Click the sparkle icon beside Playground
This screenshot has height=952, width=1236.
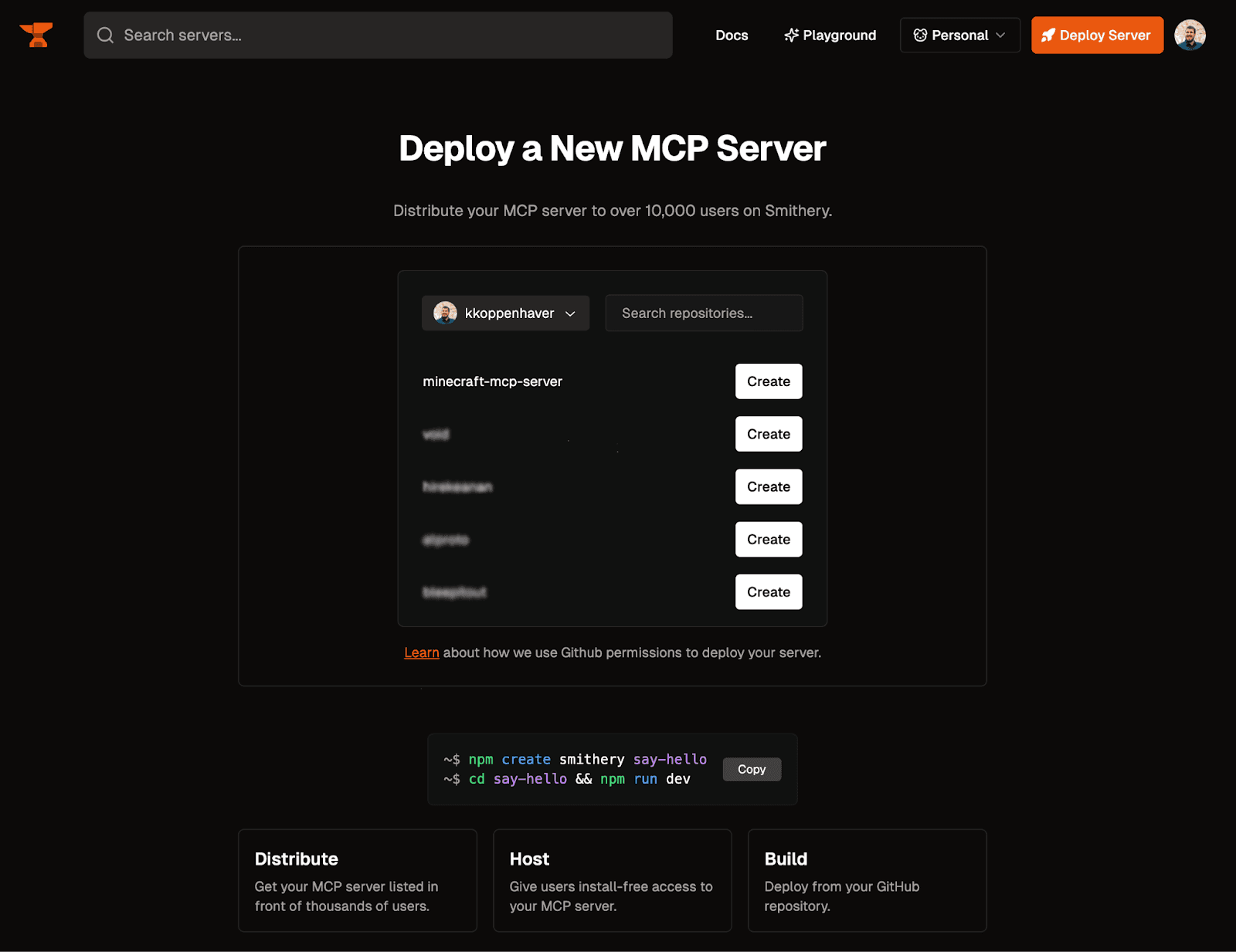point(789,35)
